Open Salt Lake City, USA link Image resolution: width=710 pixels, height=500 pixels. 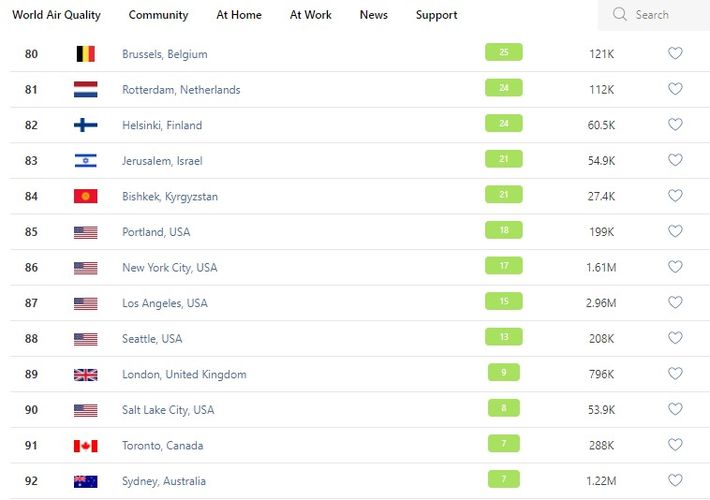pos(168,410)
